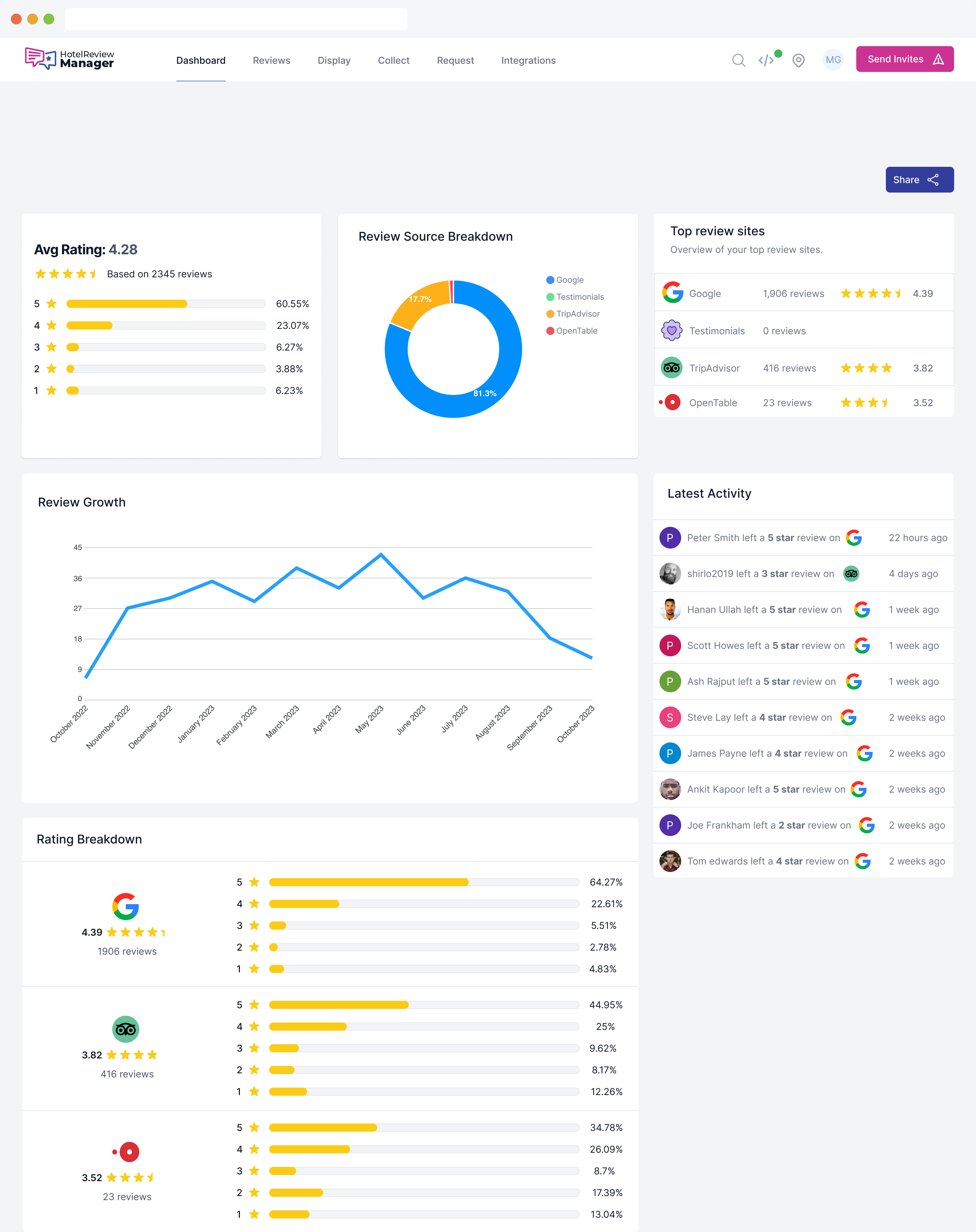Toggle Google legend item in donut chart
This screenshot has width=976, height=1232.
(565, 280)
